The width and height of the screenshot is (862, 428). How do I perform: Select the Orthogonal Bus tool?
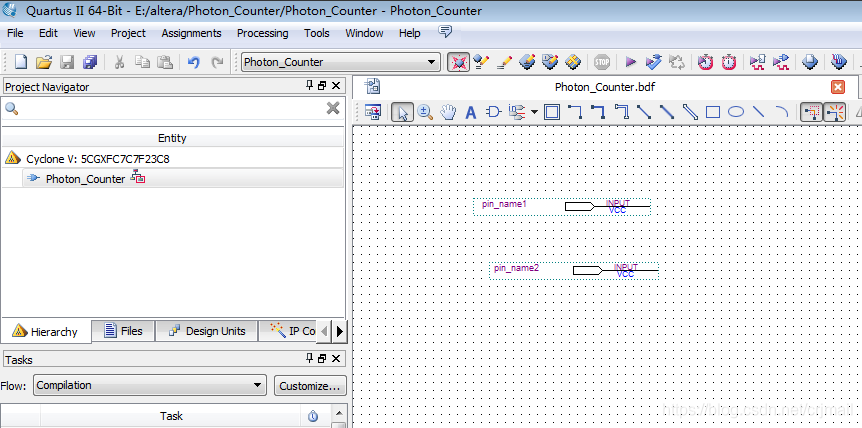[x=598, y=112]
